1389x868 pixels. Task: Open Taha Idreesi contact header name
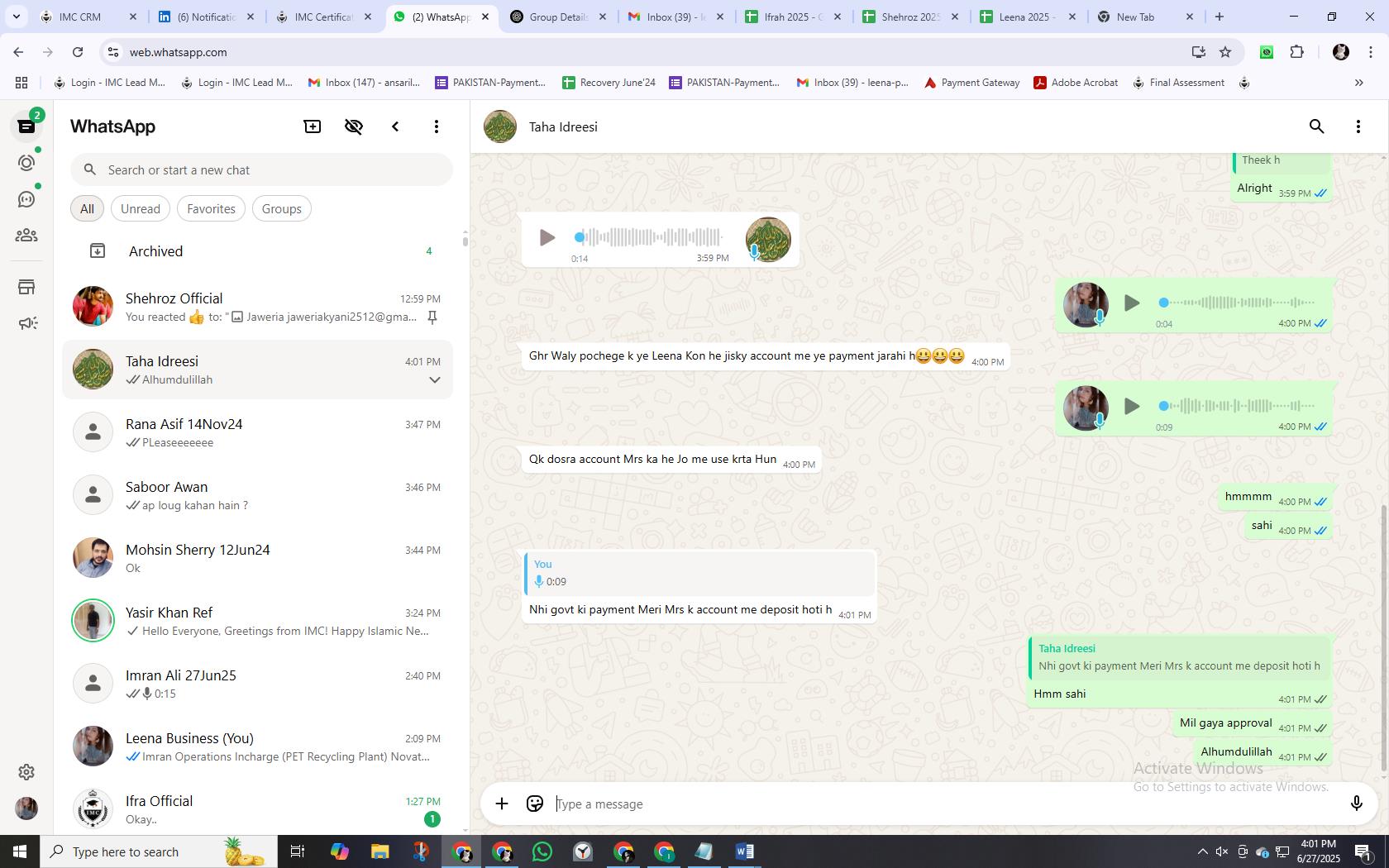pos(563,127)
